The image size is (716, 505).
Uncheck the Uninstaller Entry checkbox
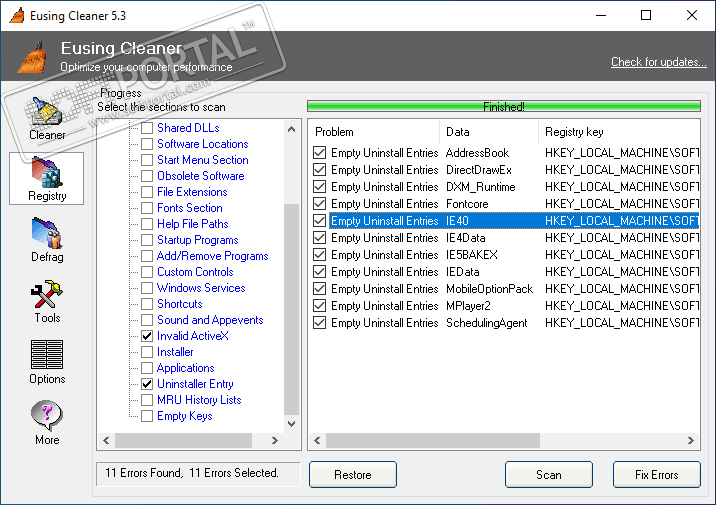pos(147,384)
